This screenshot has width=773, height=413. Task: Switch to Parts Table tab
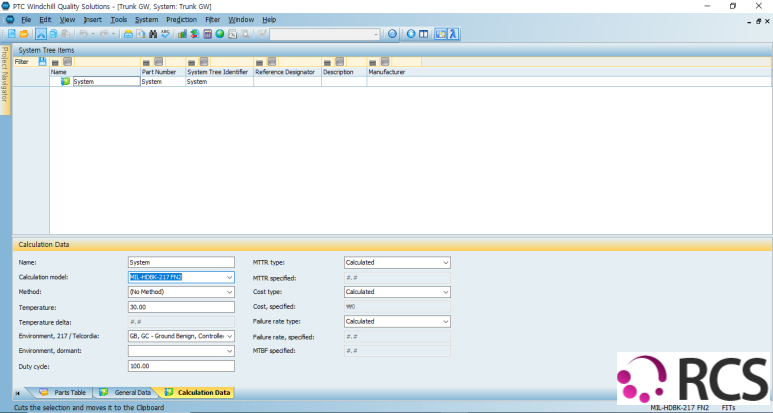tap(63, 392)
